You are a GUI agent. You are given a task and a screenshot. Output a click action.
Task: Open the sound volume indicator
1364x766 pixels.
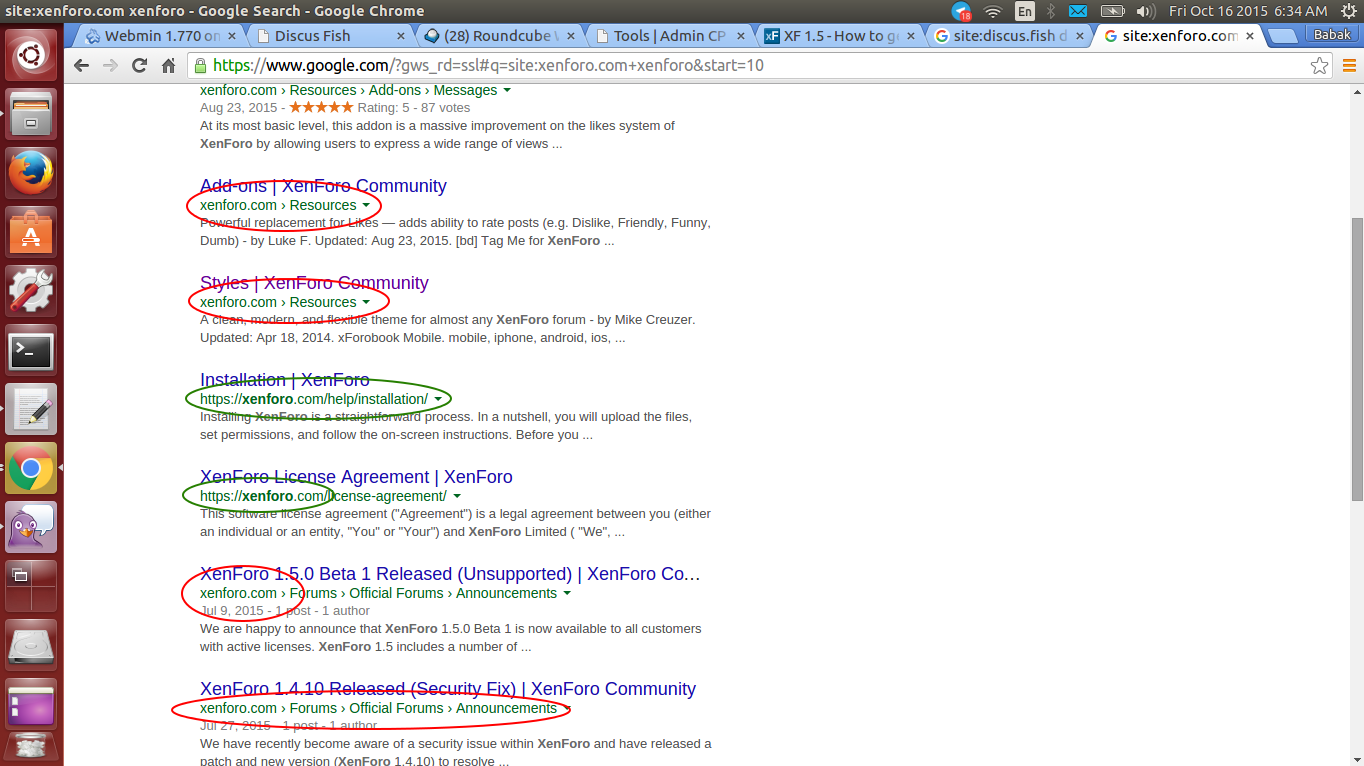[1144, 11]
